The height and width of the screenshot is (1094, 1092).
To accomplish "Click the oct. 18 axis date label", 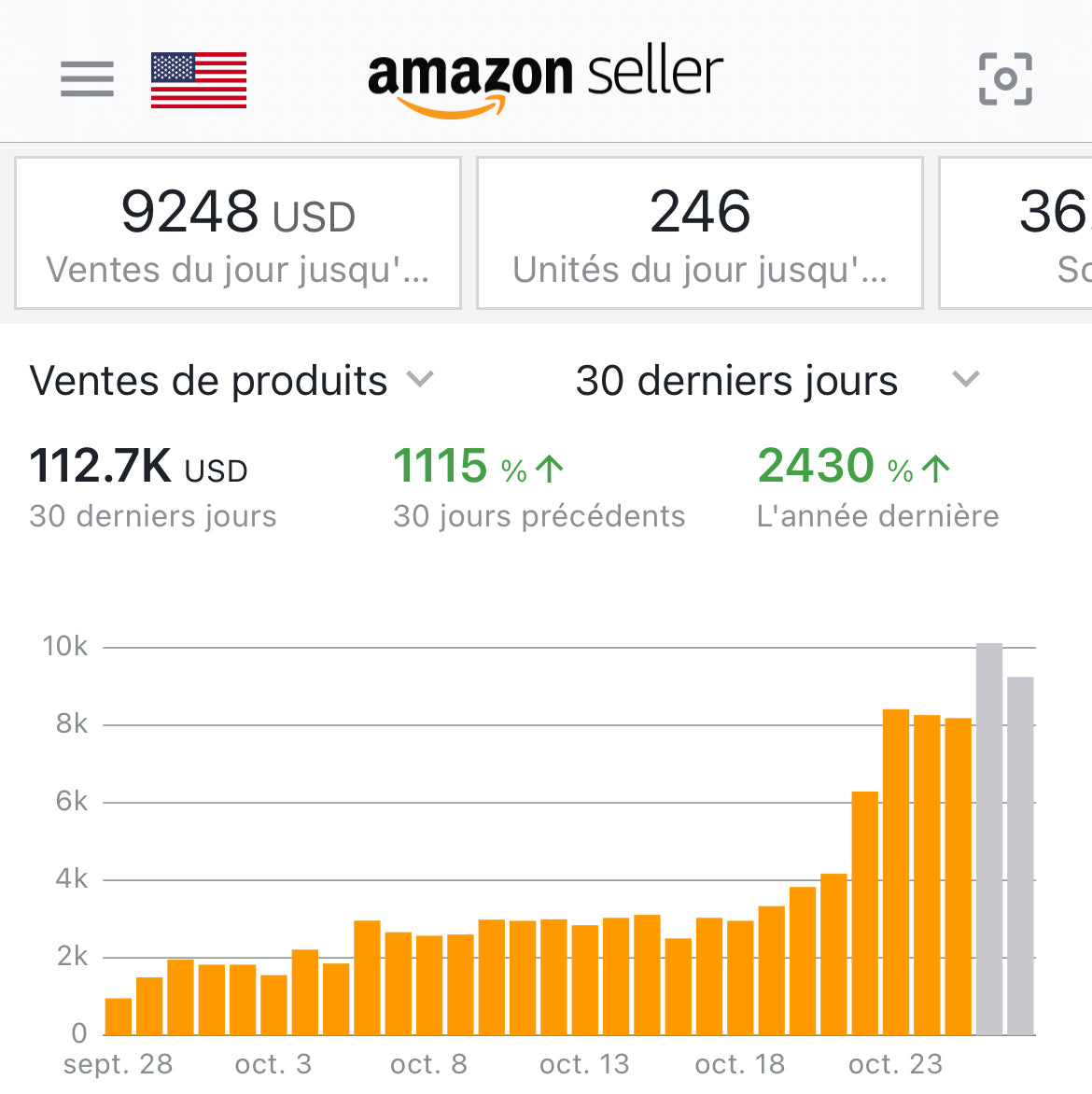I will (740, 1064).
